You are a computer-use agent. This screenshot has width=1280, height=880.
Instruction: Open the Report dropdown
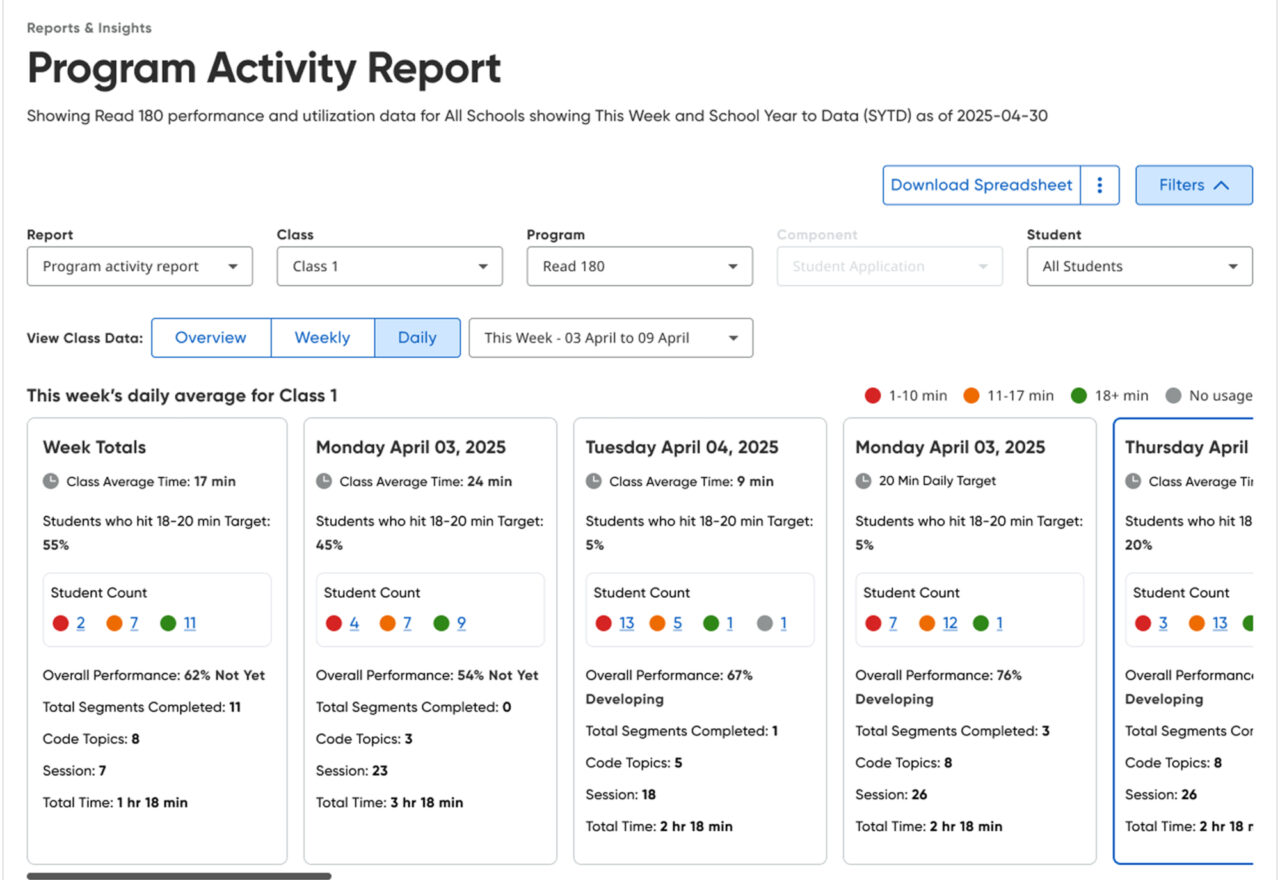click(x=140, y=267)
